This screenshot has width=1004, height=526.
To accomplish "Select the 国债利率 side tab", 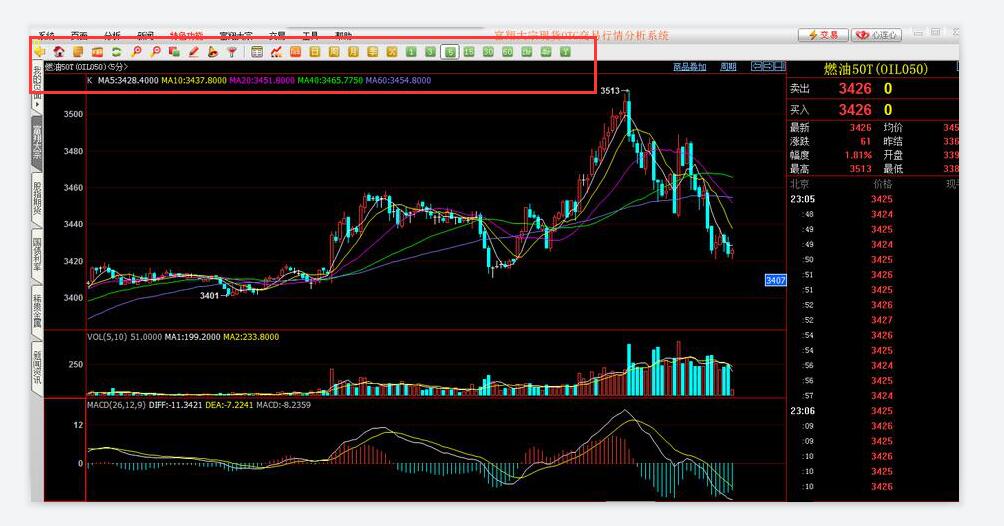I will click(x=37, y=255).
